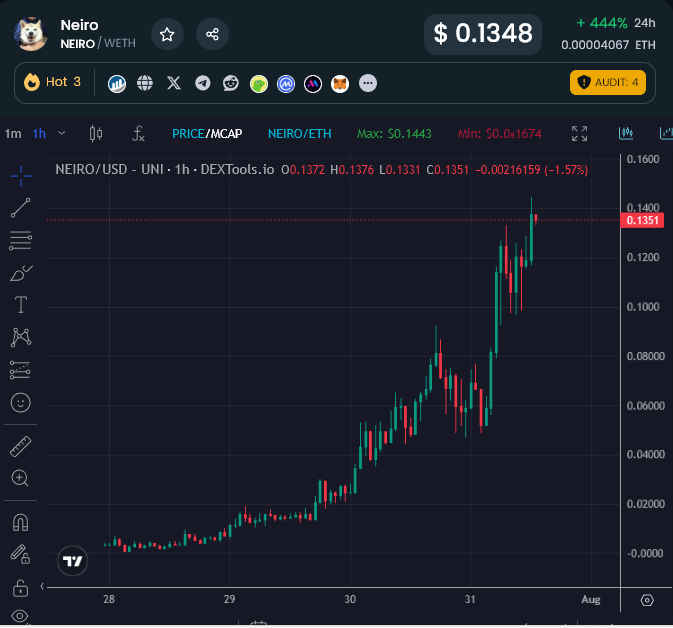Open the token website globe icon
Screen dimensions: 673x628
145,83
